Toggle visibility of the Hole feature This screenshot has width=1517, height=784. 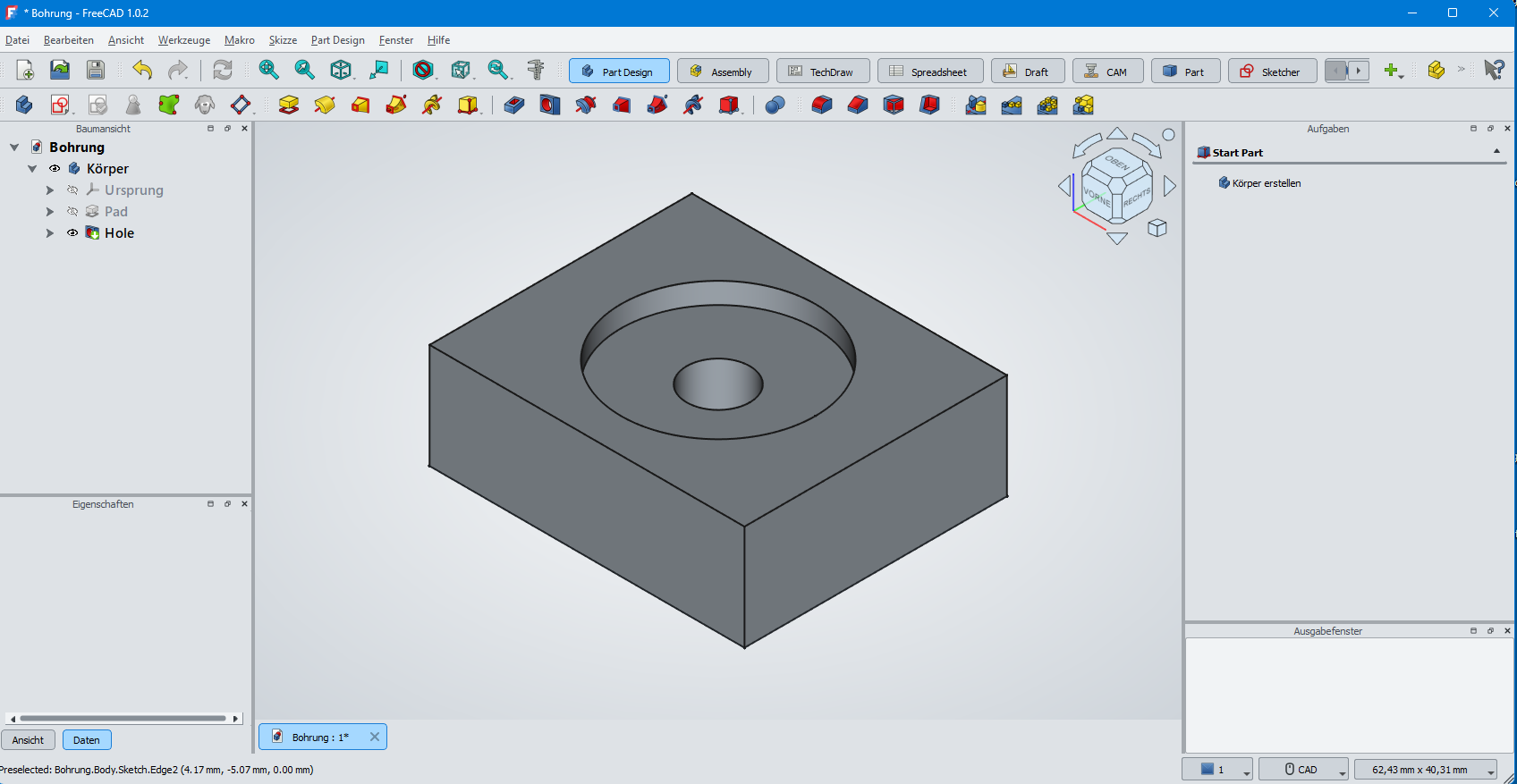72,232
